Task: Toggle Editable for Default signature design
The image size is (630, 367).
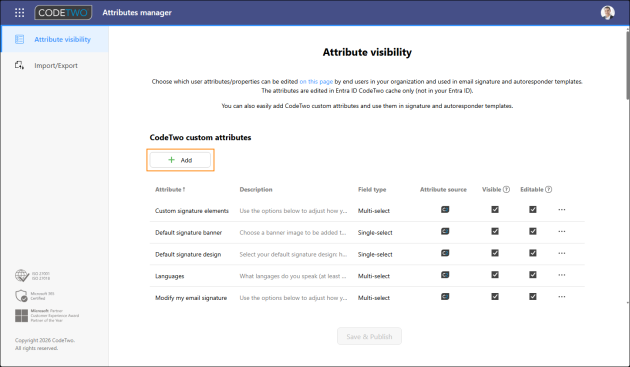Action: (533, 253)
